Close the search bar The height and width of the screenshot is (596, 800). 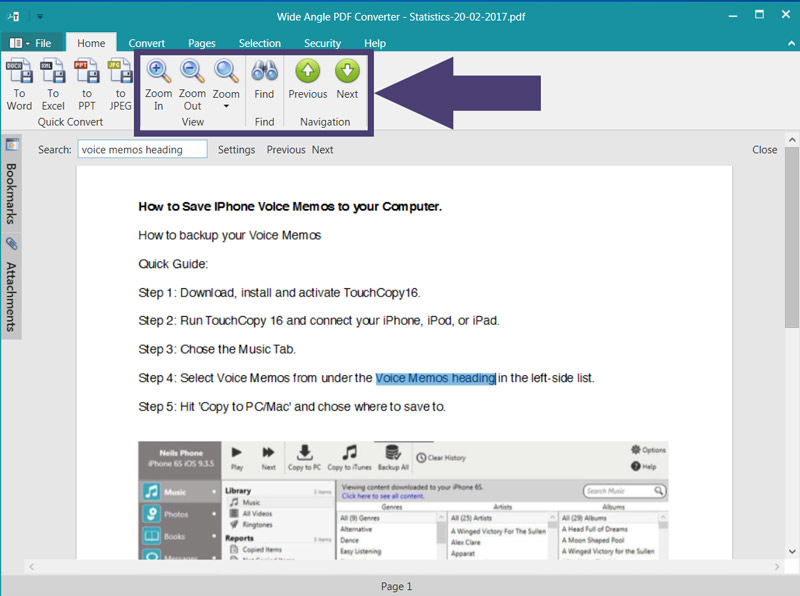764,150
